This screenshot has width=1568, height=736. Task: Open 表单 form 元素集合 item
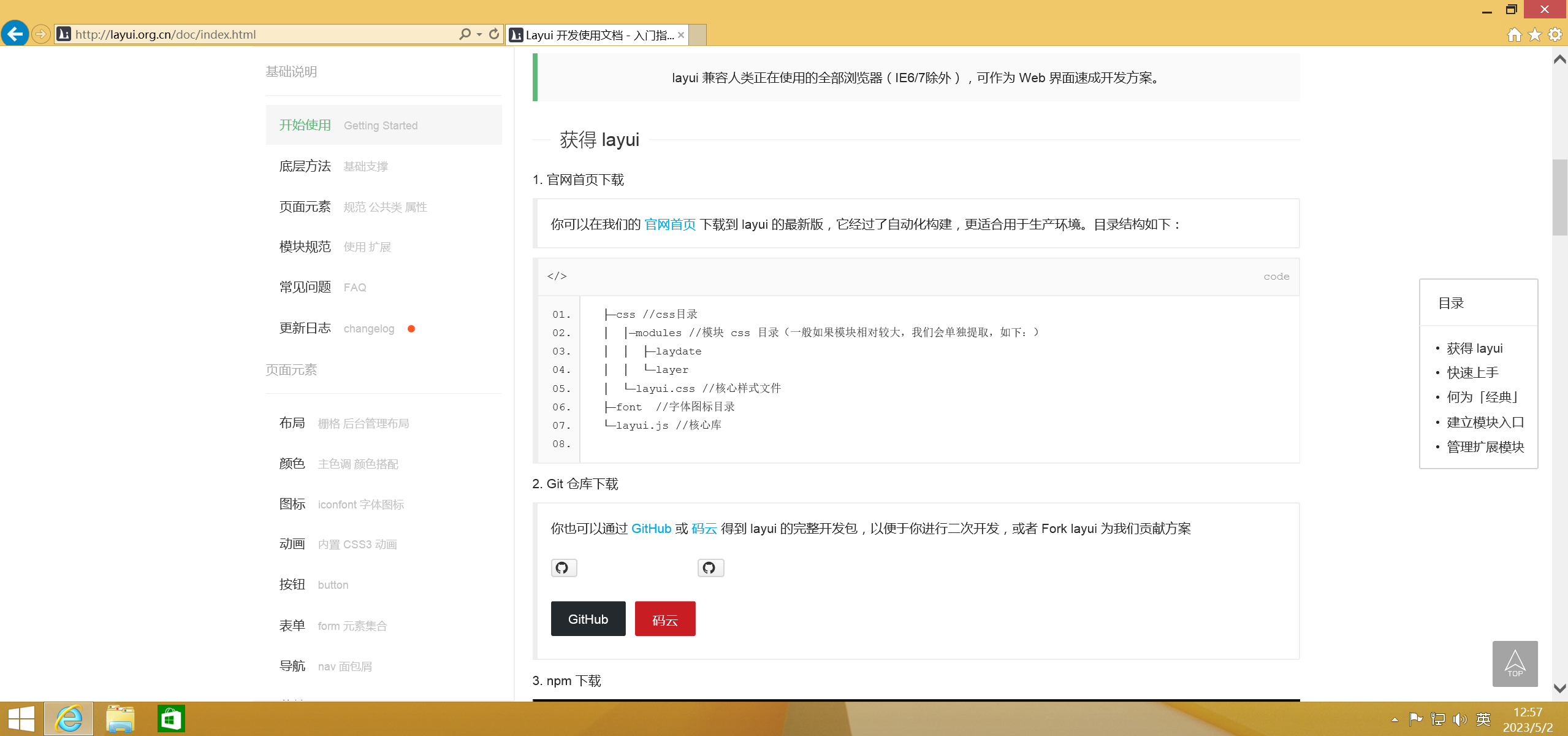pyautogui.click(x=384, y=626)
